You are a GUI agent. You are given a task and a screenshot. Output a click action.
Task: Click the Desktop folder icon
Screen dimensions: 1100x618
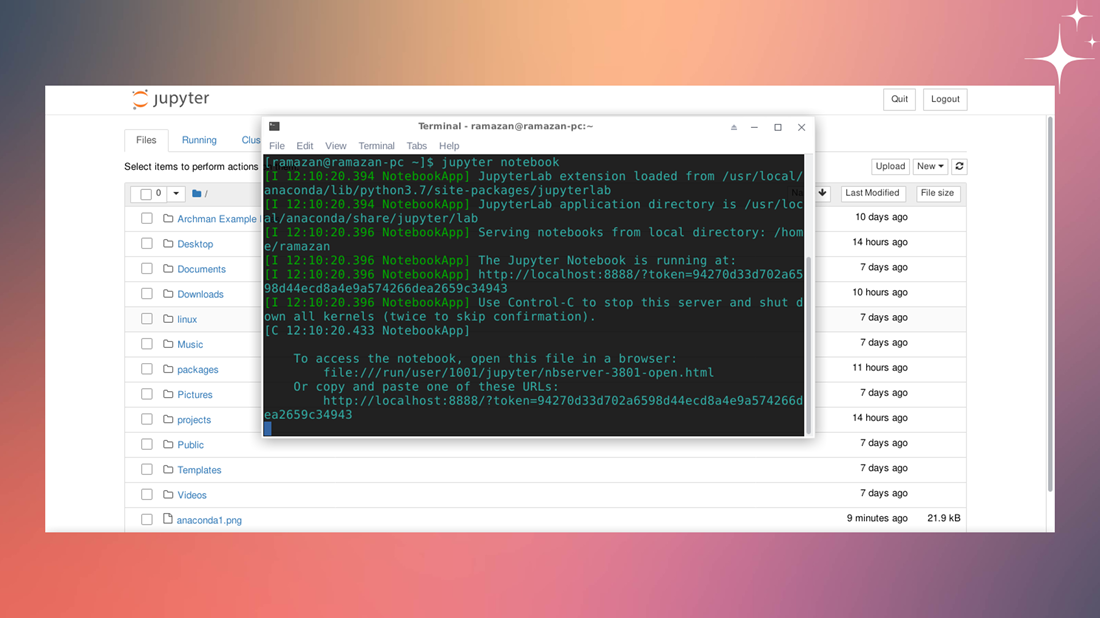coord(168,243)
